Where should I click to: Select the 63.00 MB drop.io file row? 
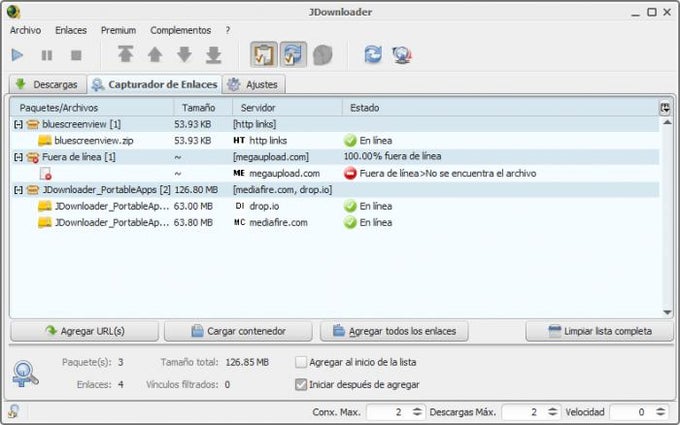(334, 206)
